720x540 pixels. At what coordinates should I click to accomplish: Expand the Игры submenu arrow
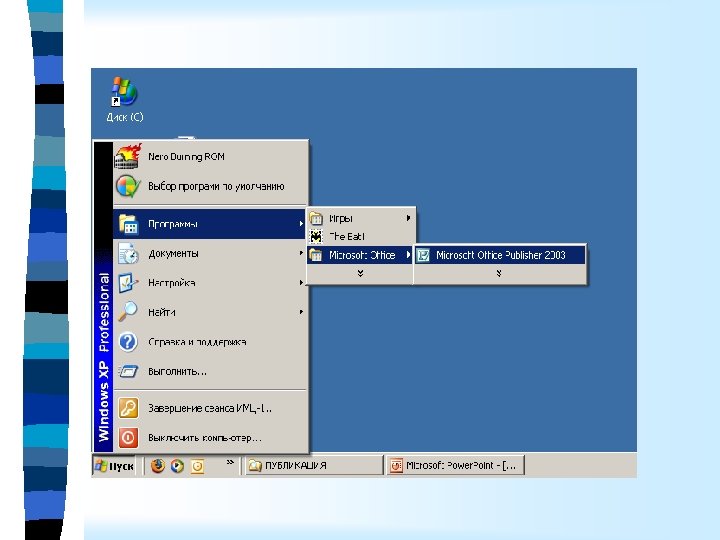click(x=408, y=218)
